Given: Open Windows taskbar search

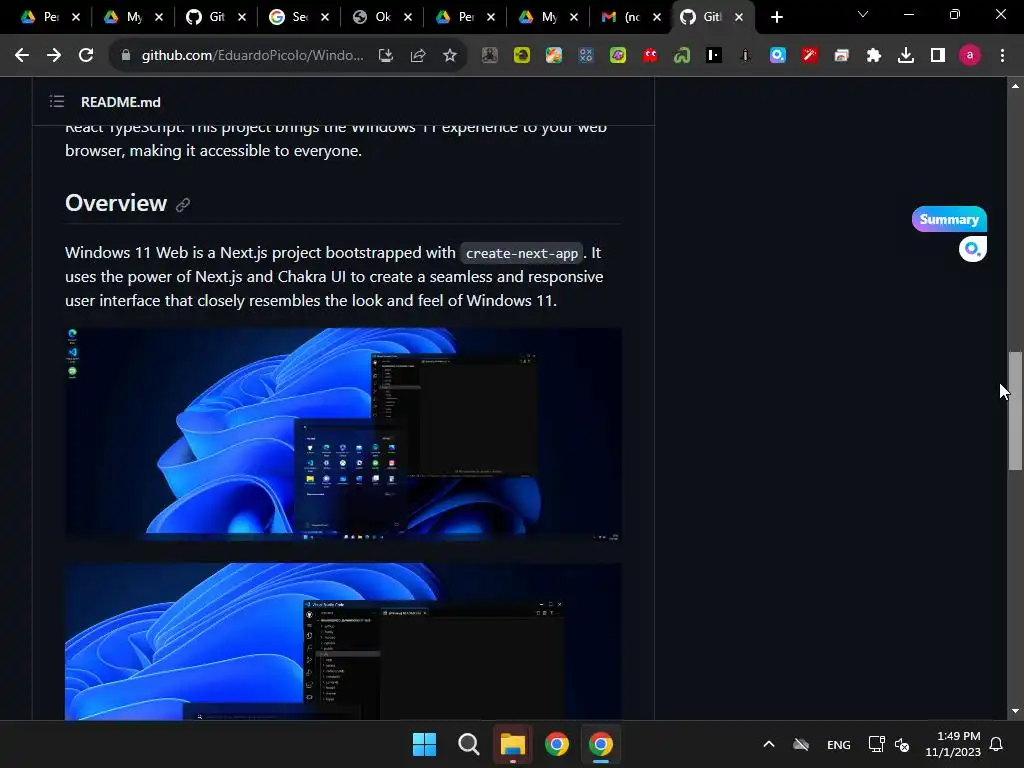Looking at the screenshot, I should 468,744.
